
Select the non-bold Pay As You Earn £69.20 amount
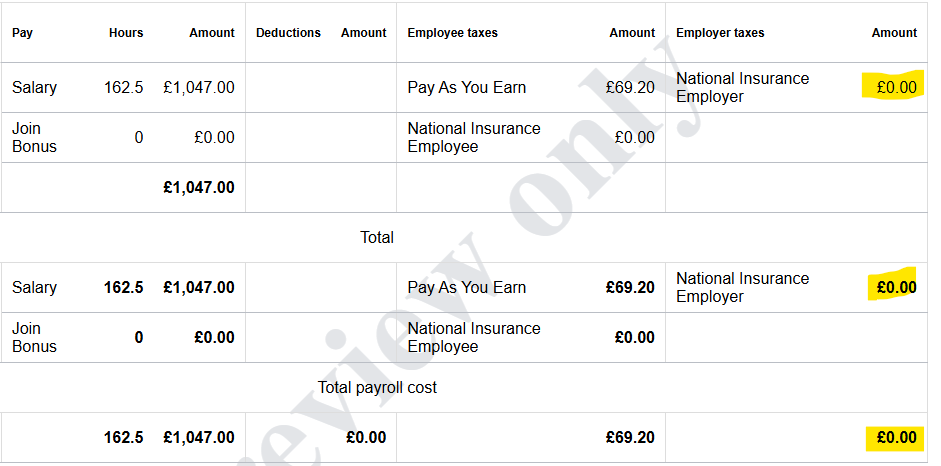[630, 88]
